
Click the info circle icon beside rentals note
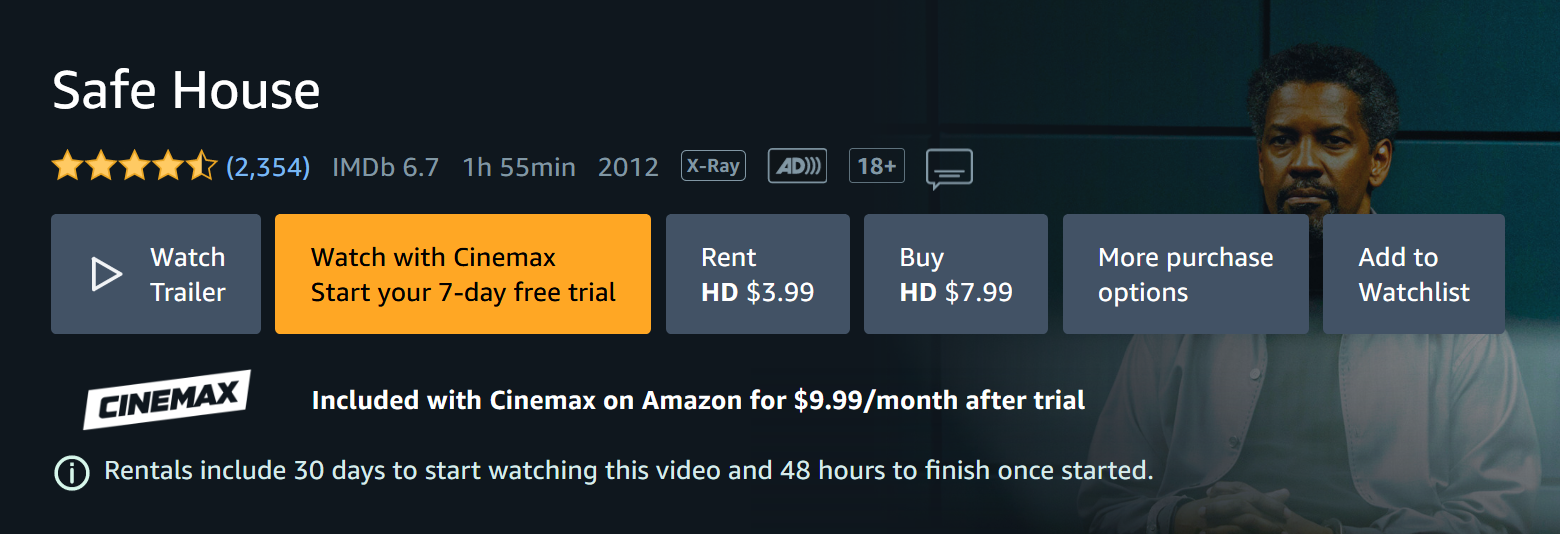coord(71,471)
